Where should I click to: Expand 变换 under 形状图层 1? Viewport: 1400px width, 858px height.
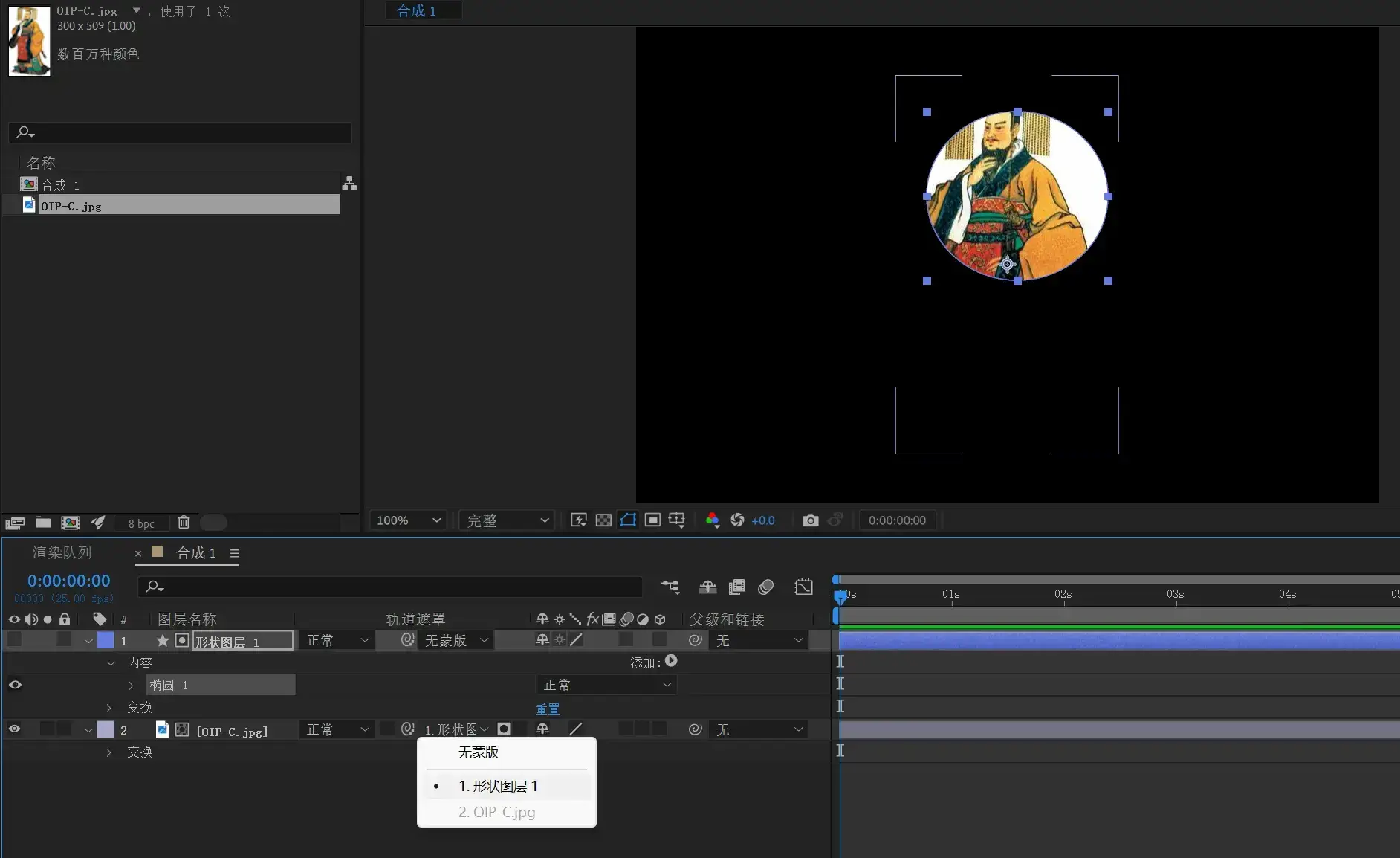tap(109, 708)
